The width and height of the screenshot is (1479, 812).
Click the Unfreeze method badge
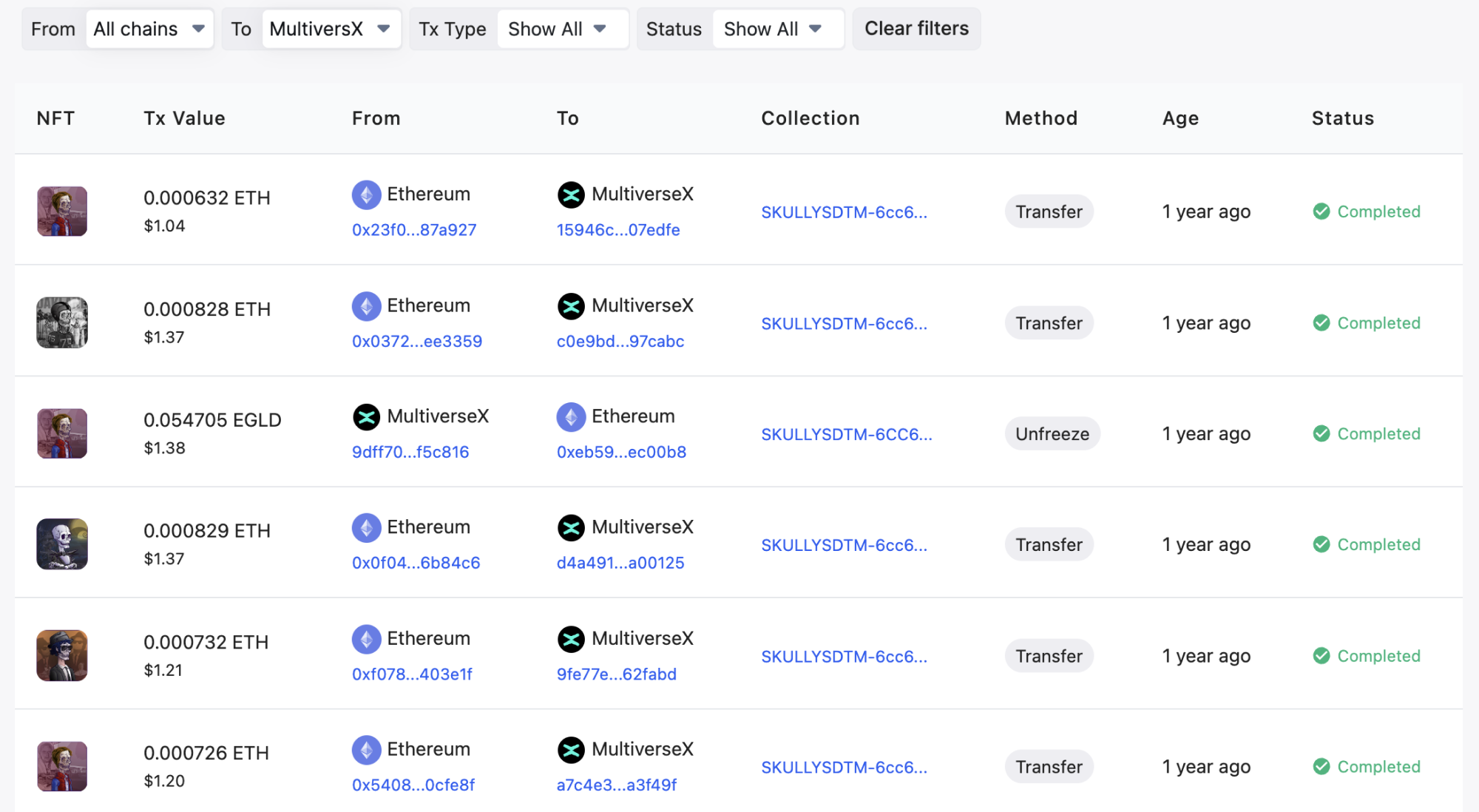click(x=1052, y=433)
